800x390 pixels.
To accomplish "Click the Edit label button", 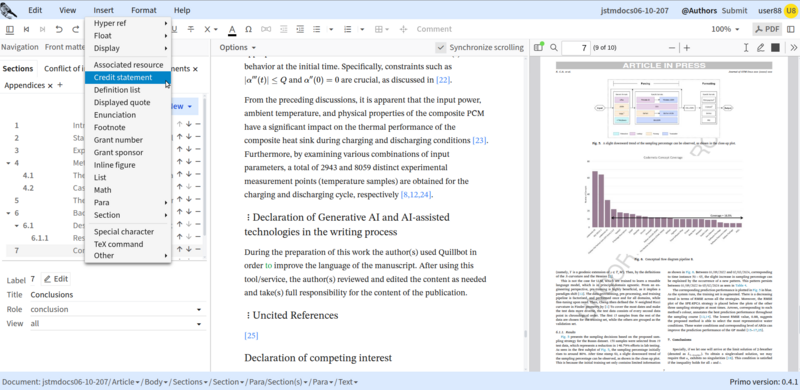I will [56, 279].
